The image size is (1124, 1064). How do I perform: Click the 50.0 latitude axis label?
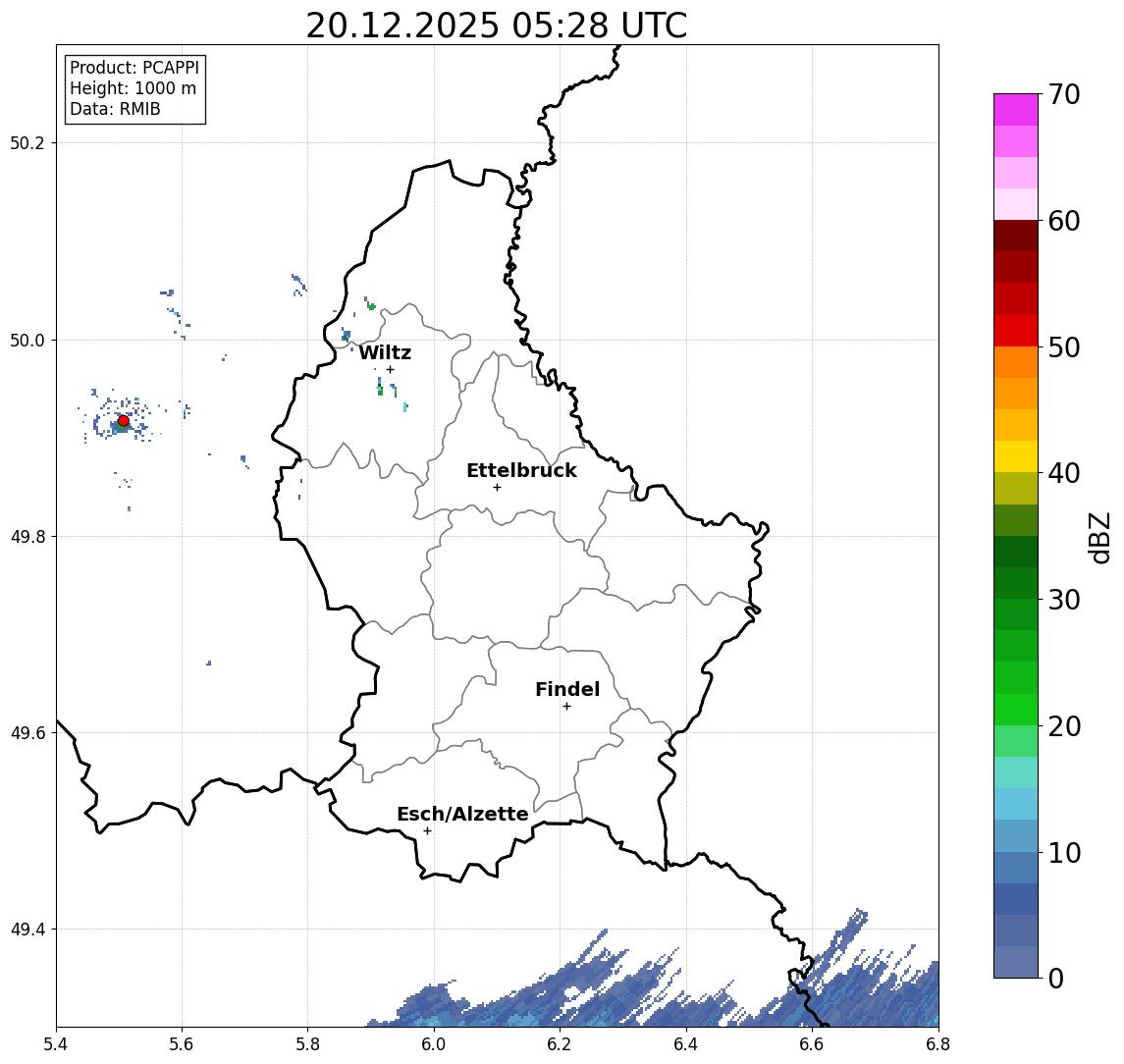coord(27,340)
